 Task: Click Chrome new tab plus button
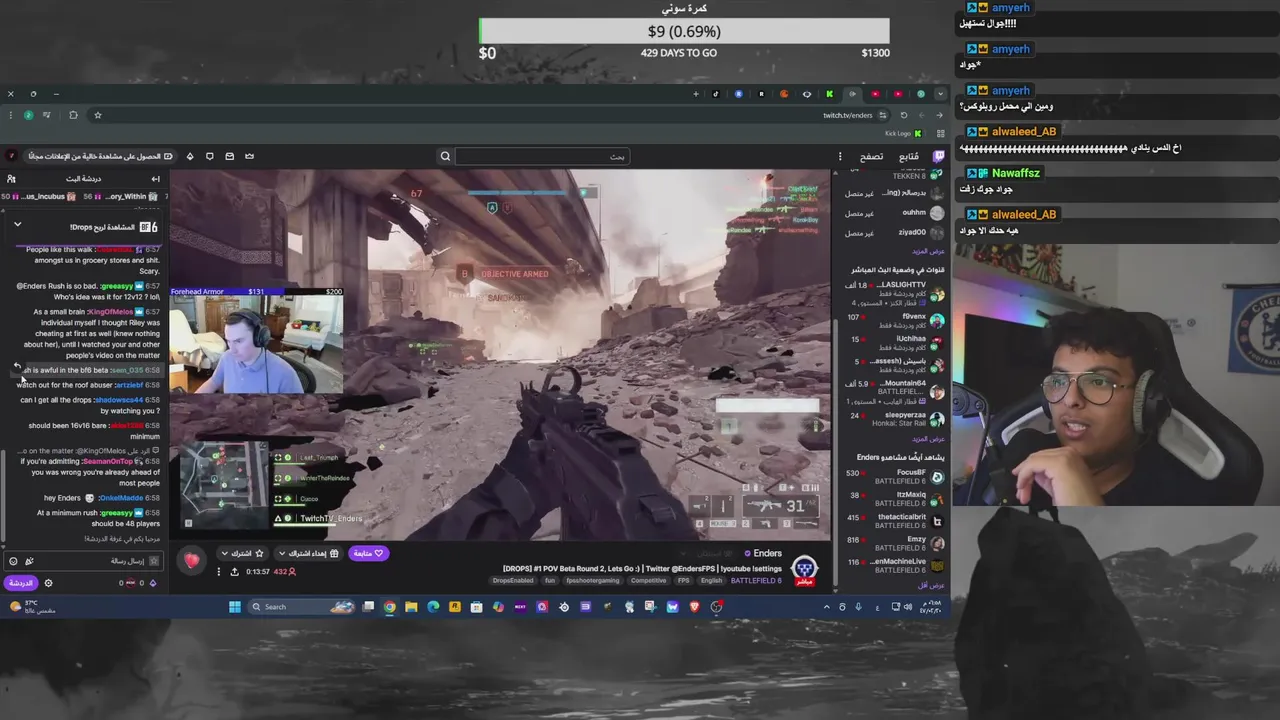[x=696, y=94]
